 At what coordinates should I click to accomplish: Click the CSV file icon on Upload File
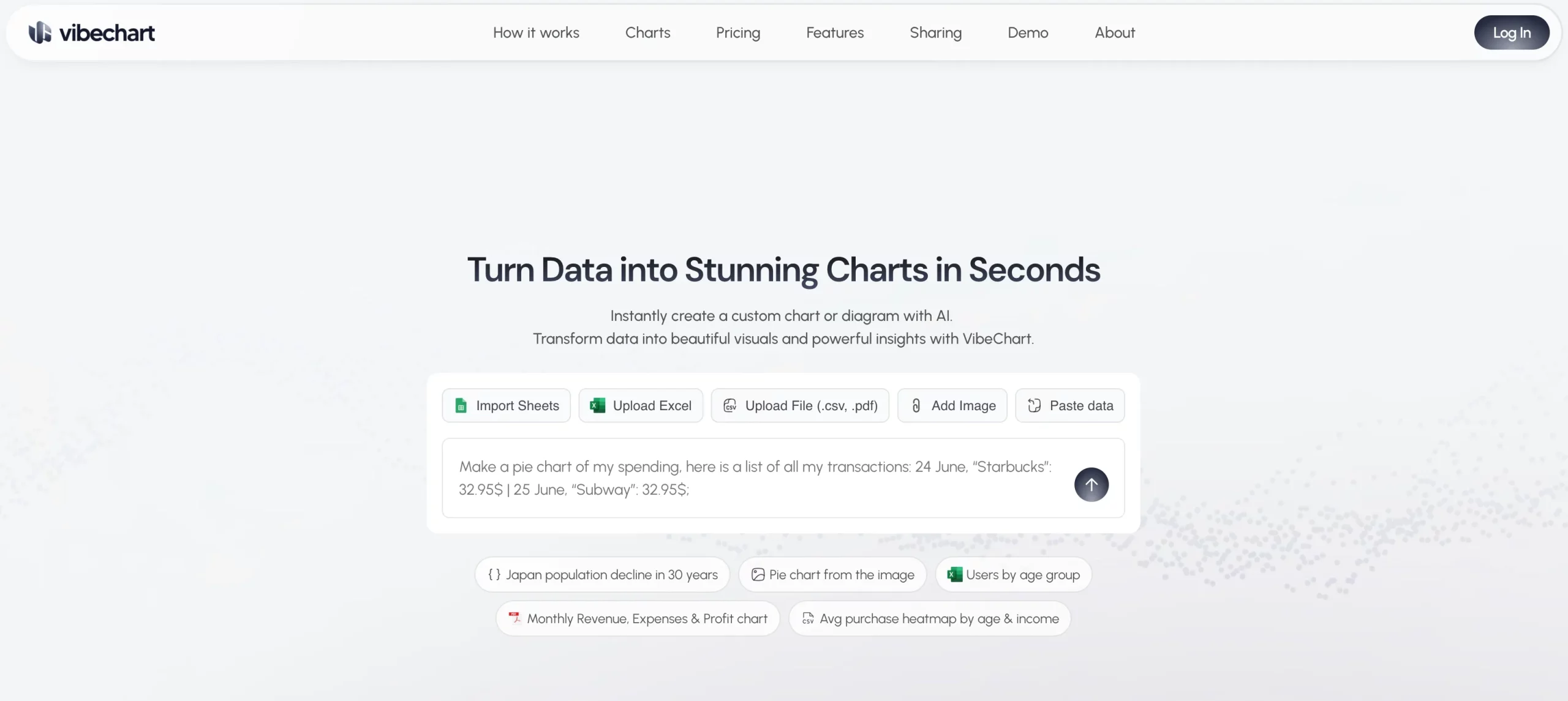730,406
